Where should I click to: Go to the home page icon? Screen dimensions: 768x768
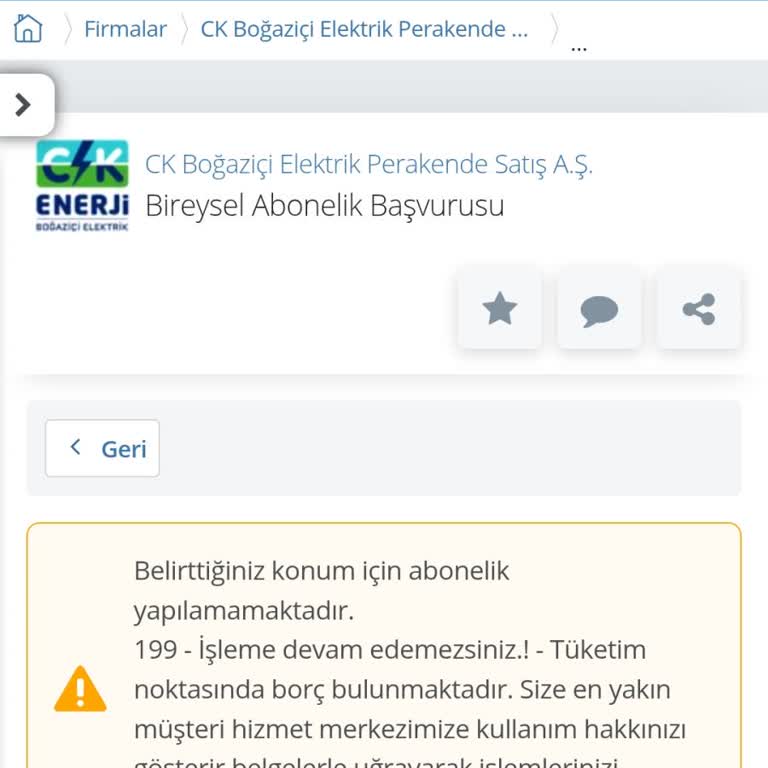[28, 28]
